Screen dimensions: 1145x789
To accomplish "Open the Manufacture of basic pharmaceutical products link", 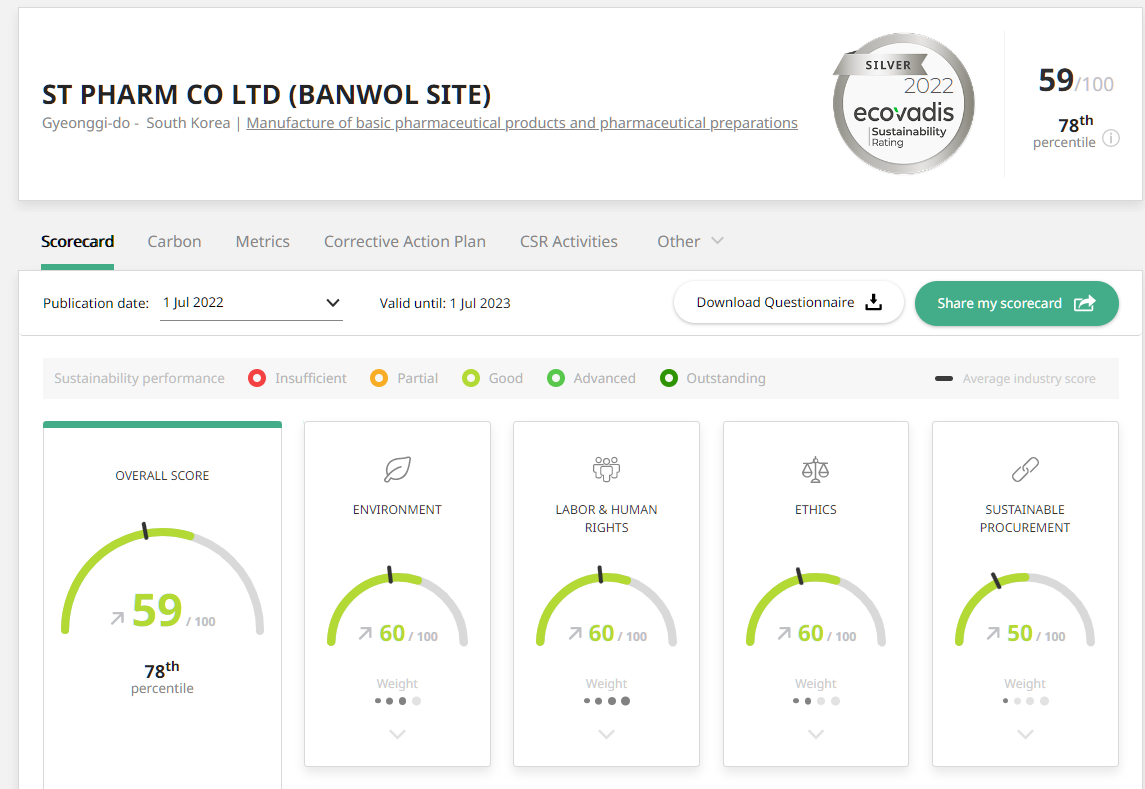I will pos(522,123).
